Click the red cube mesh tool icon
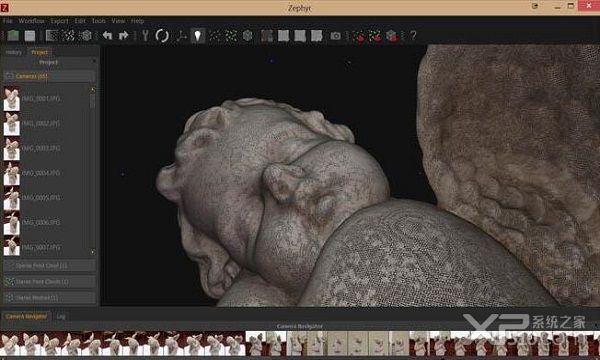Image resolution: width=600 pixels, height=360 pixels. [x=392, y=36]
